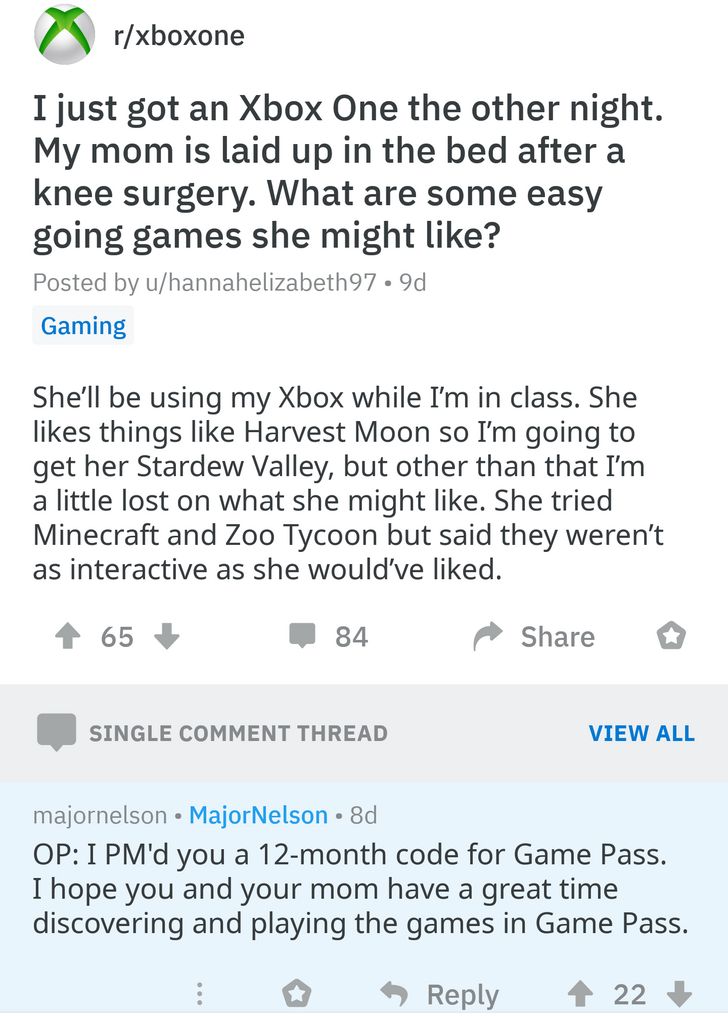The image size is (728, 1016).
Task: Select the Gaming flair tag
Action: pos(83,326)
